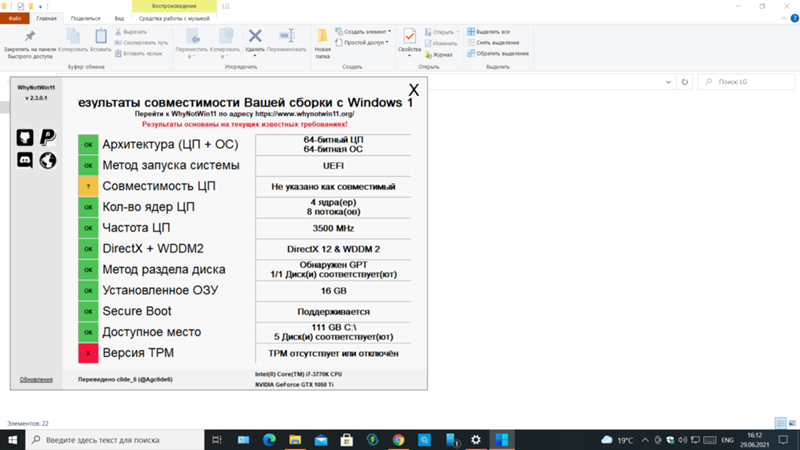Open the globe website icon in WhyNotWin11
Image resolution: width=800 pixels, height=450 pixels.
[47, 160]
